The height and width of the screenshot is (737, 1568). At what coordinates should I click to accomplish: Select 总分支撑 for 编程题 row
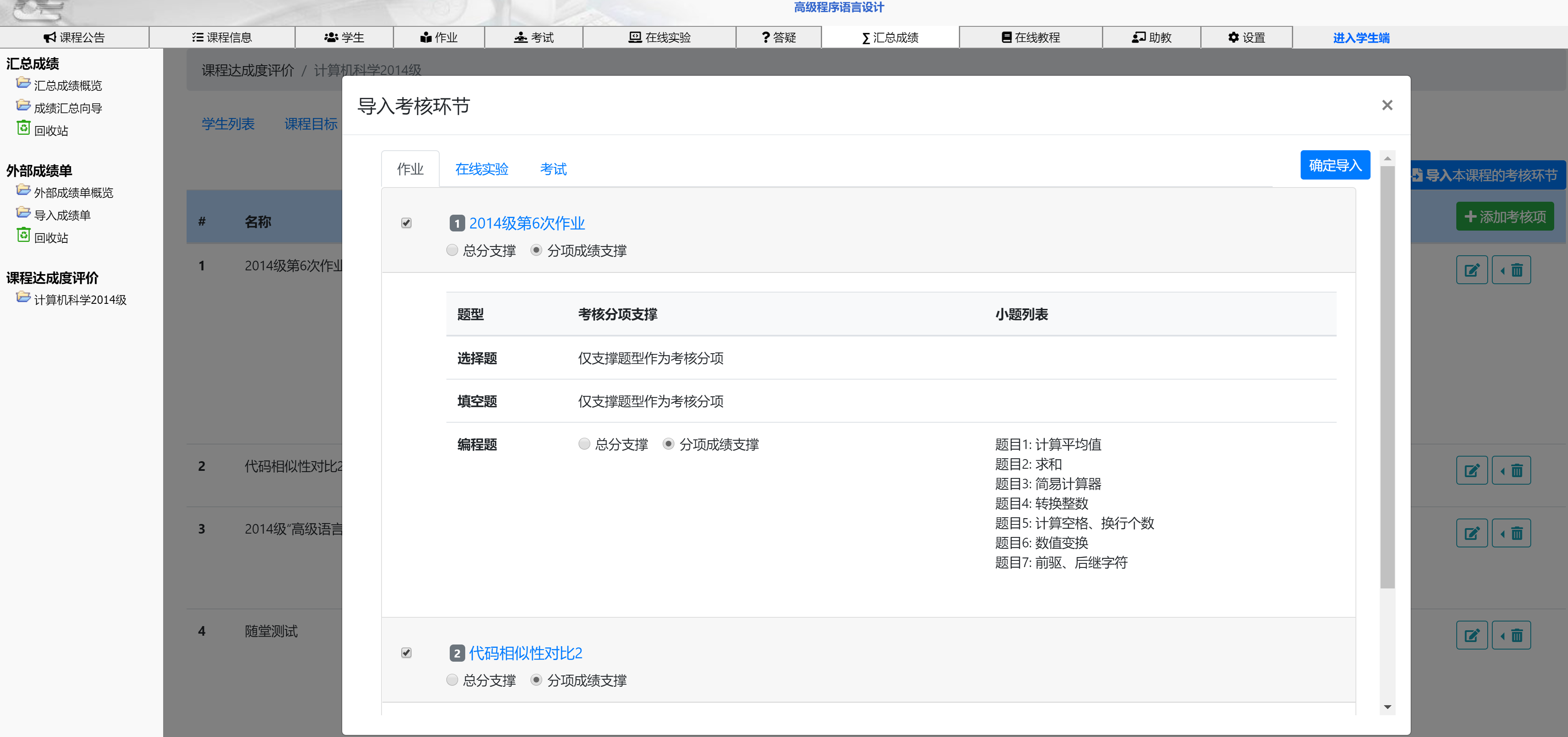pos(584,444)
